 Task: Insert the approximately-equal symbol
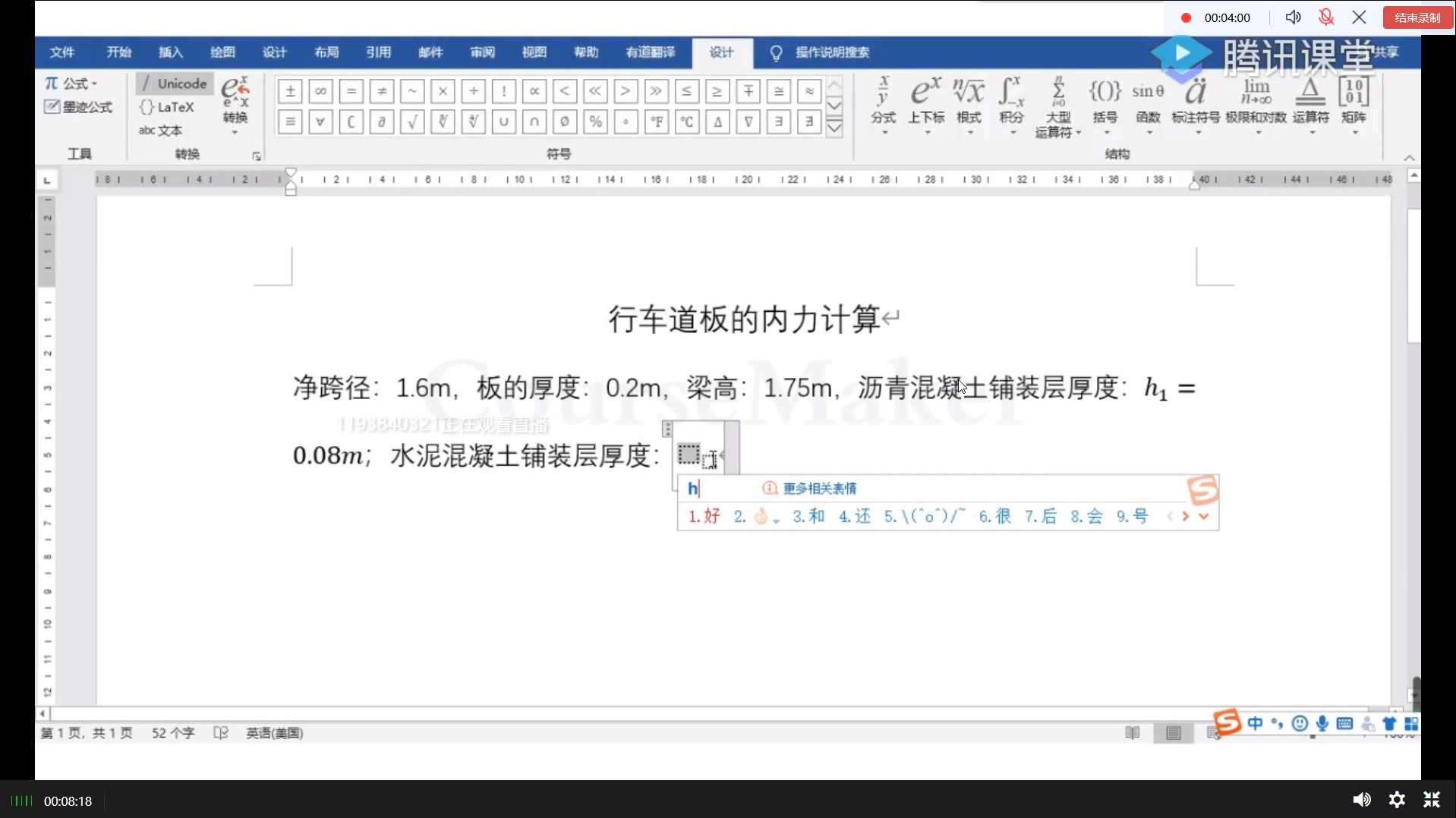(809, 91)
